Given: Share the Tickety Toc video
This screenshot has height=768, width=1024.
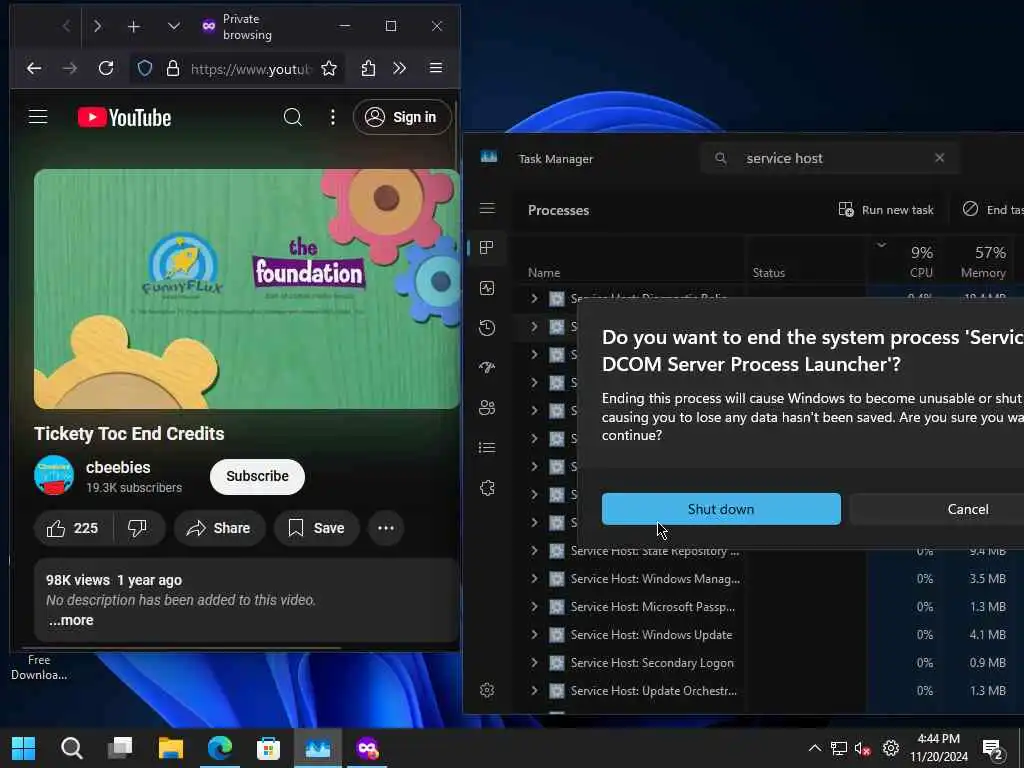Looking at the screenshot, I should coord(219,528).
